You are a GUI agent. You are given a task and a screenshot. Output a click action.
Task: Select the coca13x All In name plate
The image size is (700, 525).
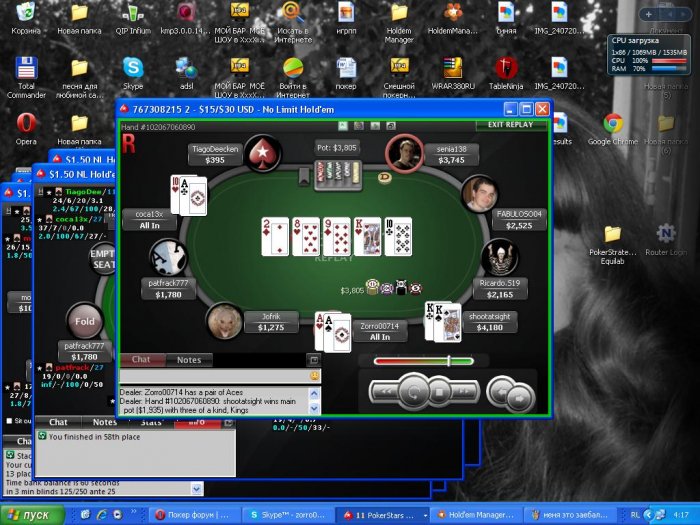pyautogui.click(x=150, y=220)
